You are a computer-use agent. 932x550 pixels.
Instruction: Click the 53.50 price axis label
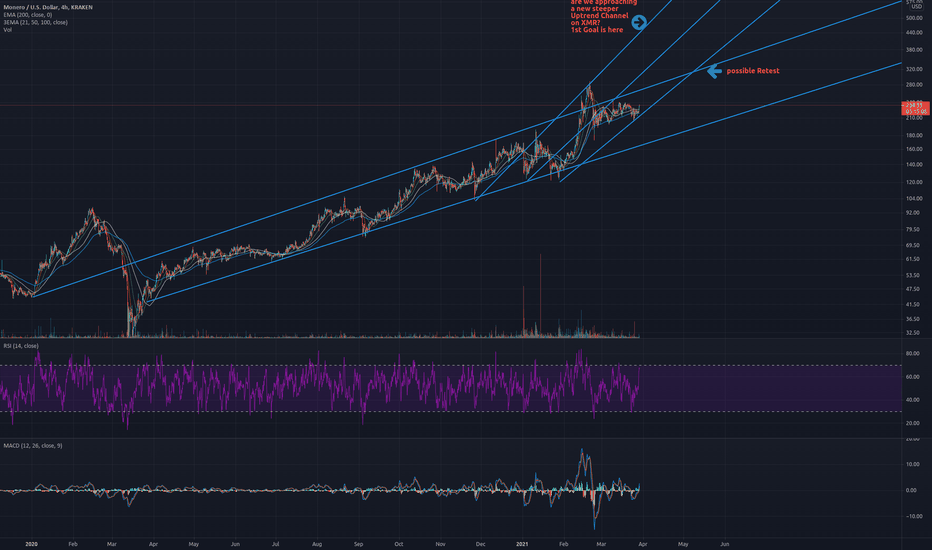[912, 276]
